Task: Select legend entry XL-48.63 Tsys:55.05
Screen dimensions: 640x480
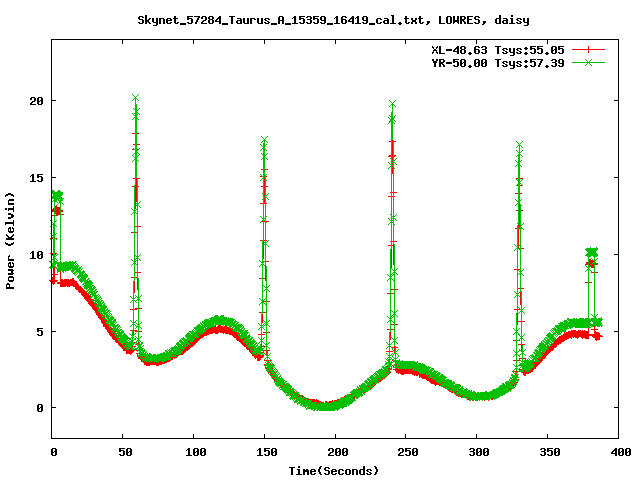Action: 498,50
